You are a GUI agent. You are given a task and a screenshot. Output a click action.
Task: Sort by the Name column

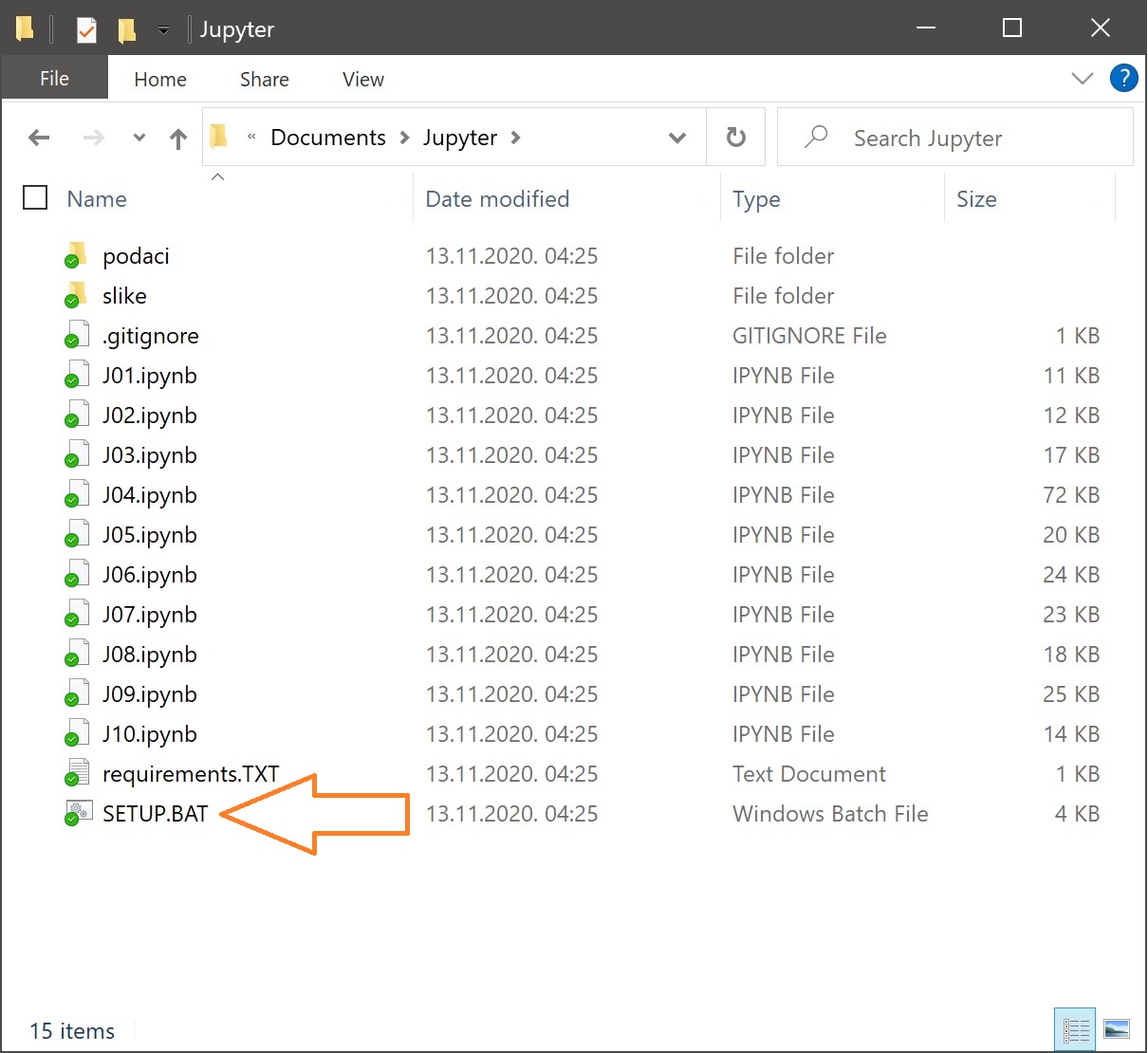[97, 199]
